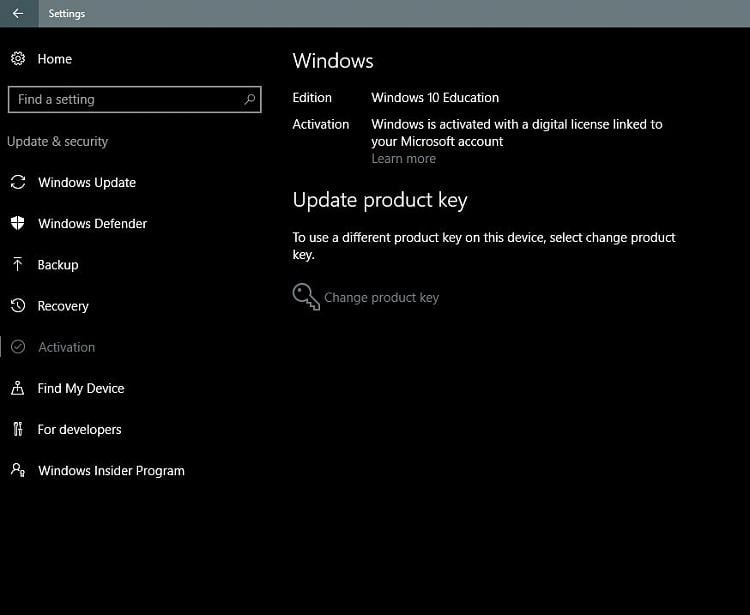Click the Edition label
The image size is (750, 615).
[312, 98]
